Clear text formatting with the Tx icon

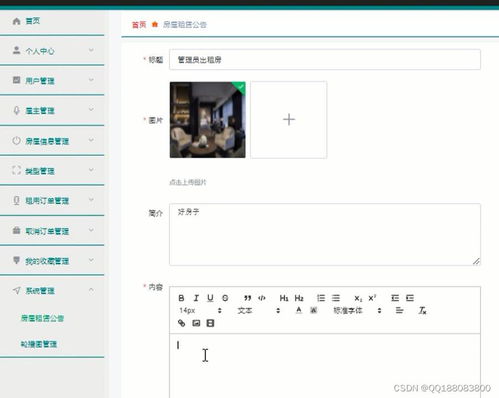tap(422, 311)
